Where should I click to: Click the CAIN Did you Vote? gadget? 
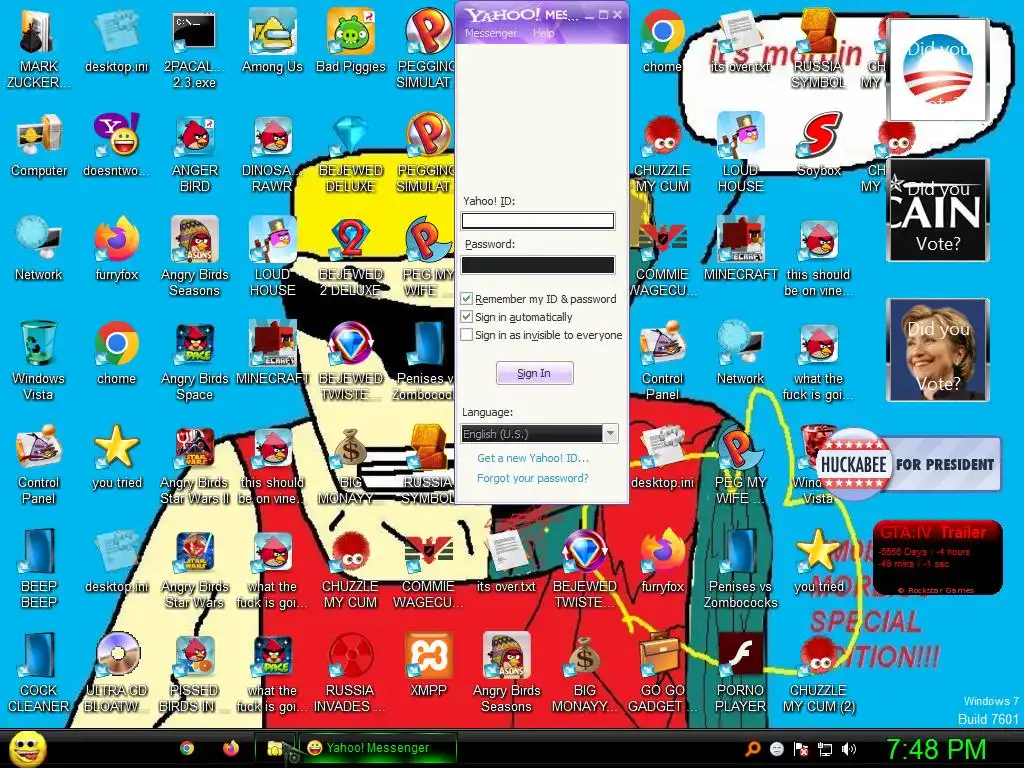937,210
